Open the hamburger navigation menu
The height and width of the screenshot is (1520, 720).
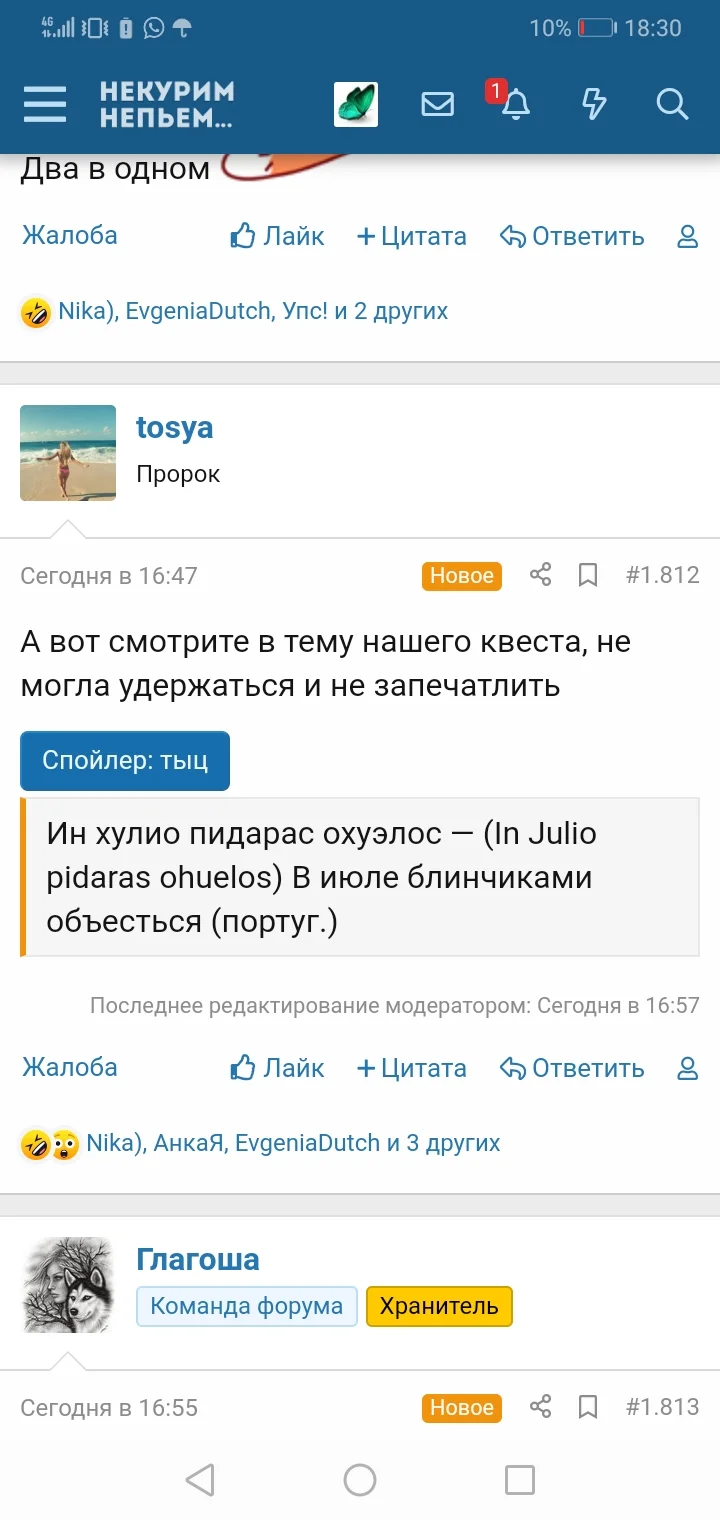[x=44, y=103]
